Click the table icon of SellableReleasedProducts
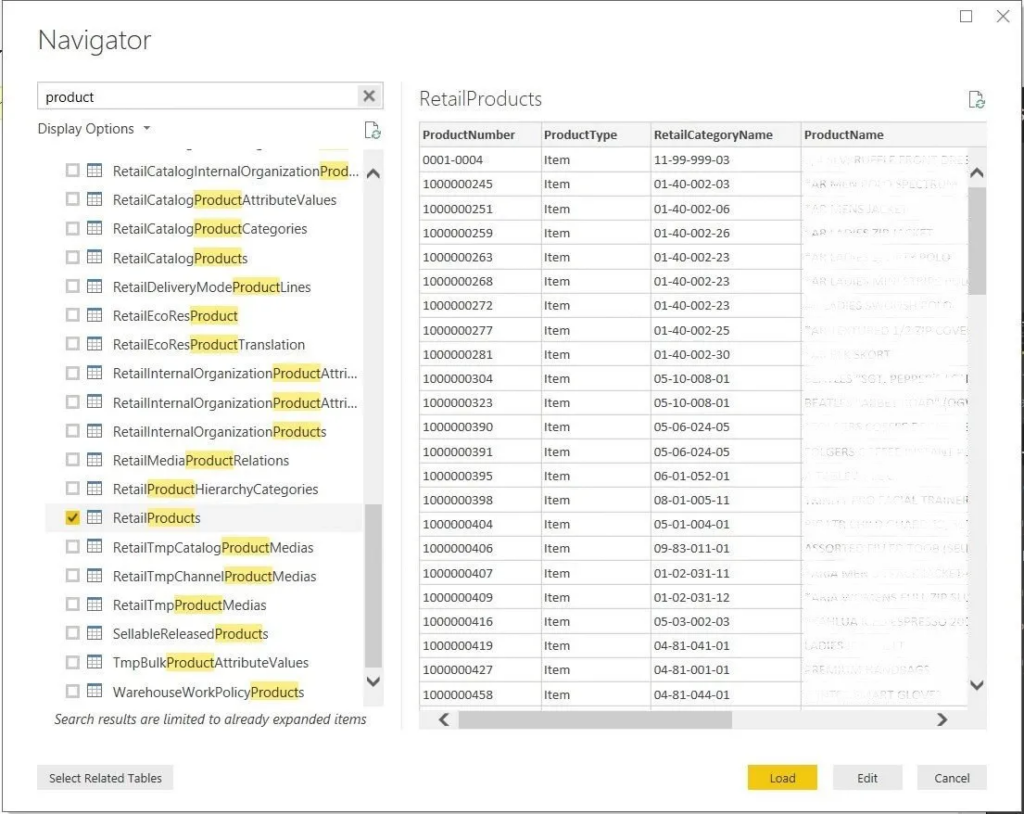1024x814 pixels. pyautogui.click(x=95, y=633)
